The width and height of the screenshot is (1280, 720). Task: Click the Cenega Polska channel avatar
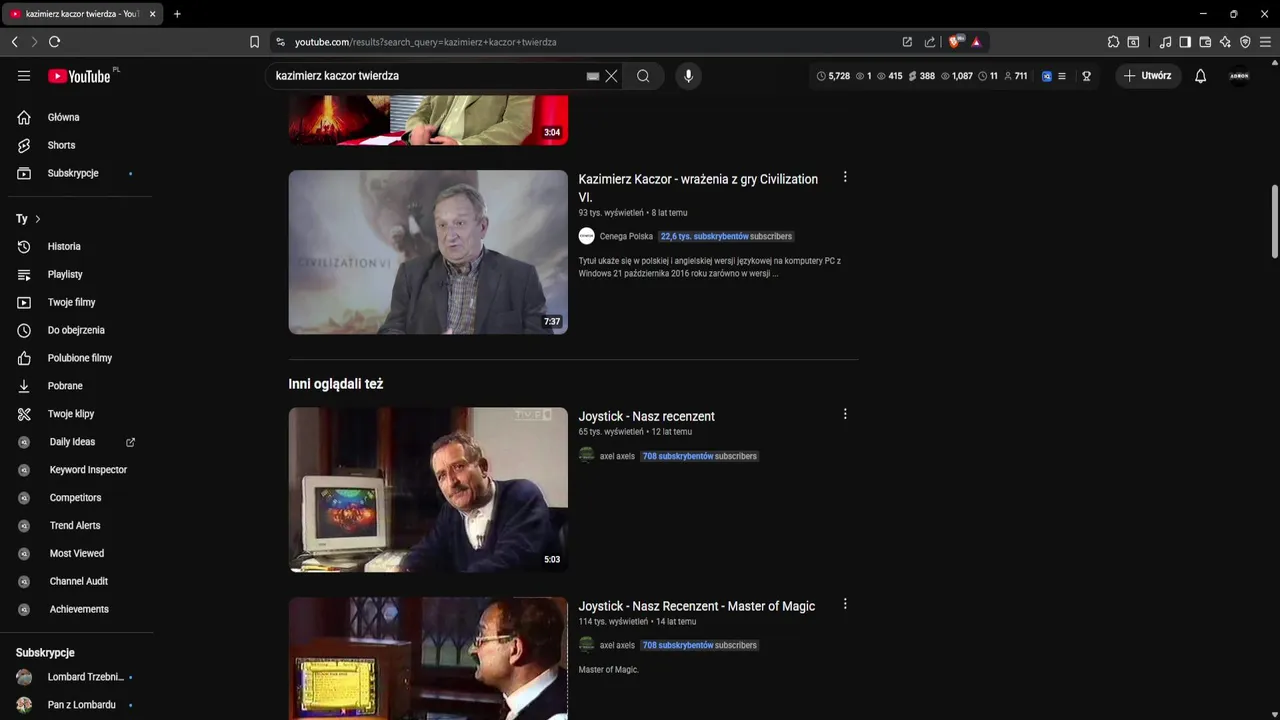pyautogui.click(x=587, y=236)
